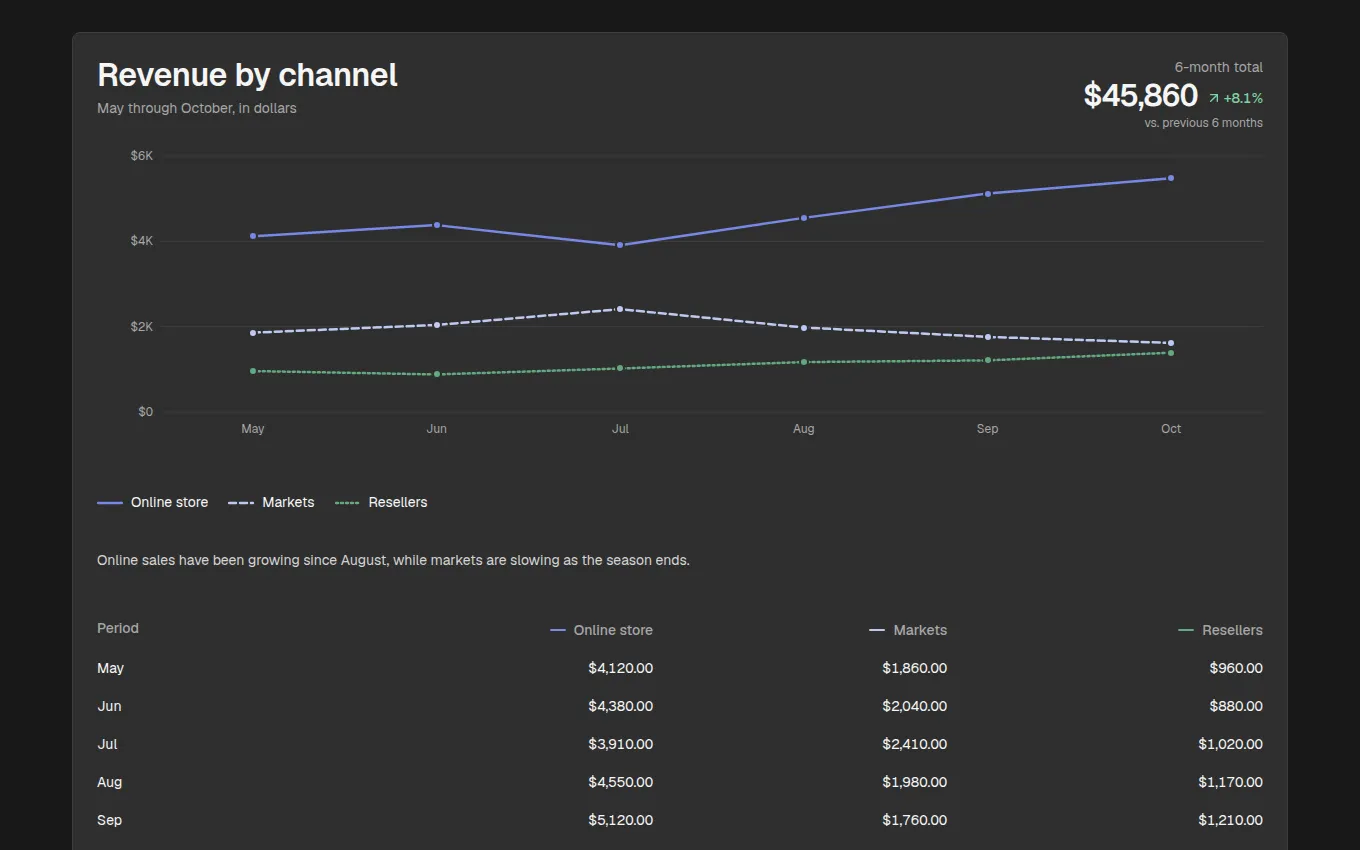Select the Resellers table column header

(x=1221, y=630)
